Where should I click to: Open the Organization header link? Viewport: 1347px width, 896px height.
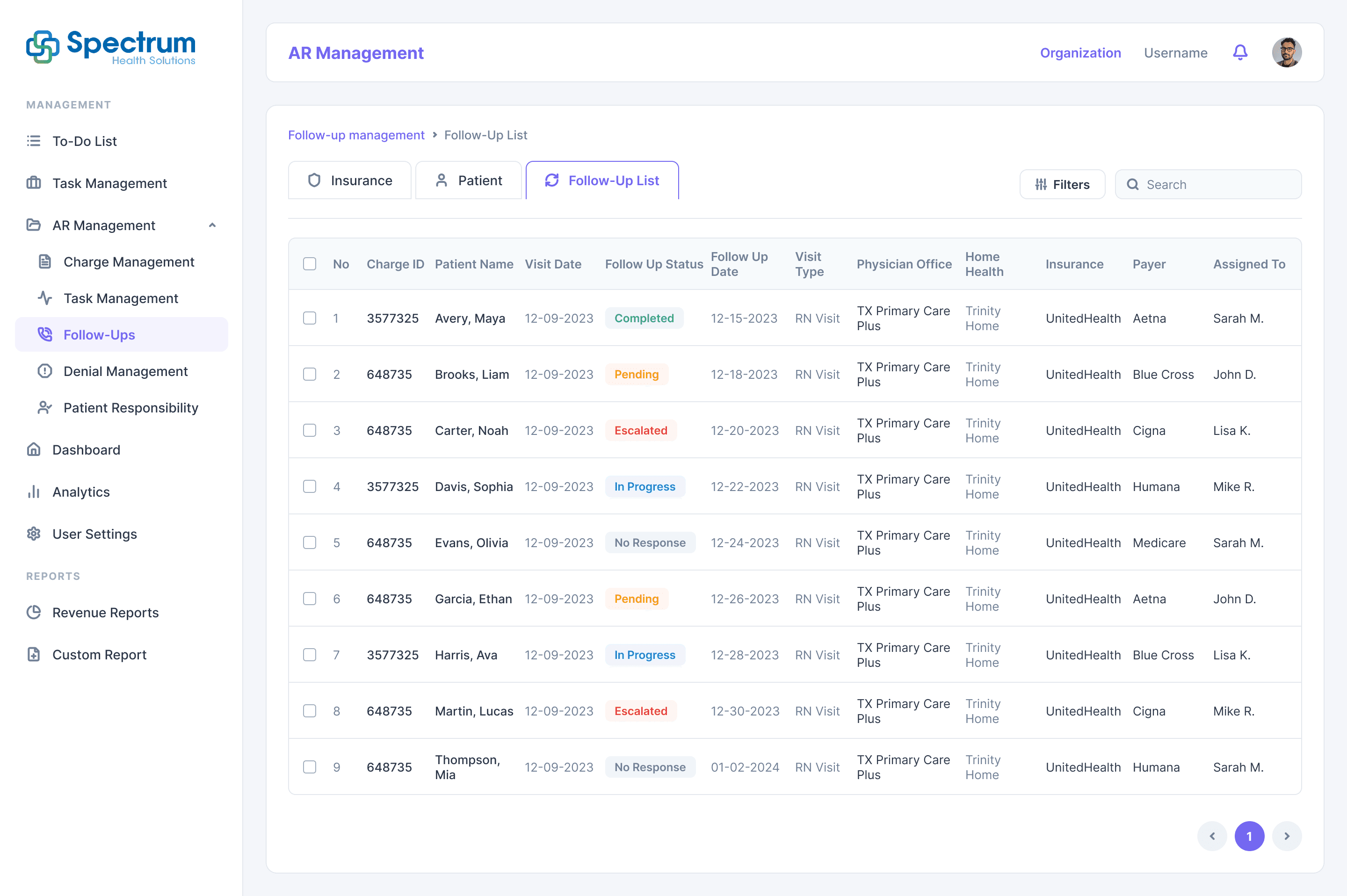tap(1080, 53)
